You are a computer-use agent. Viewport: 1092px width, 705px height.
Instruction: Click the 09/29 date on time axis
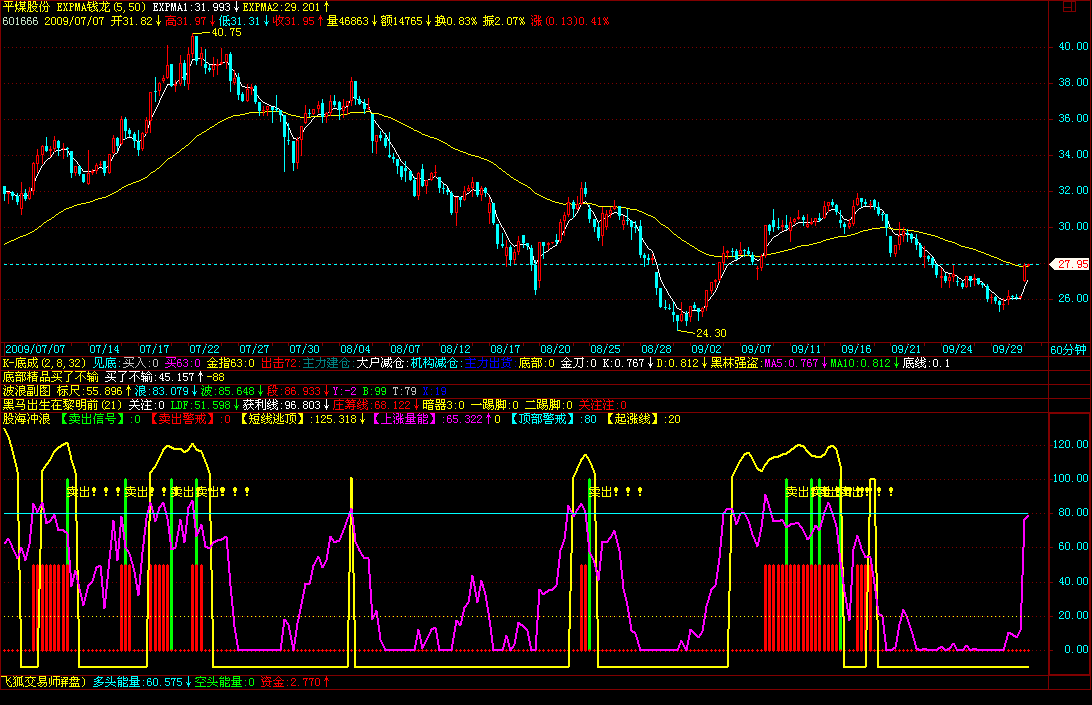(1007, 349)
